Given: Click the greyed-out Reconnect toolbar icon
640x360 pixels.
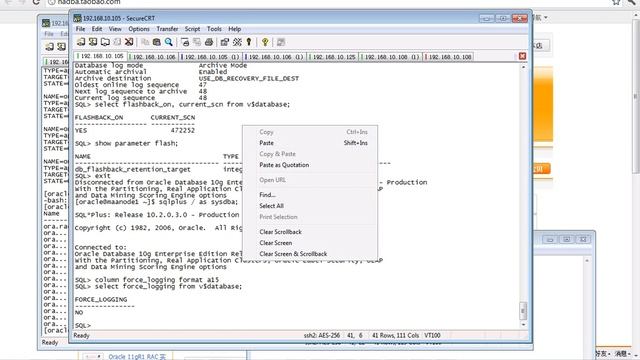Looking at the screenshot, I should click(117, 42).
